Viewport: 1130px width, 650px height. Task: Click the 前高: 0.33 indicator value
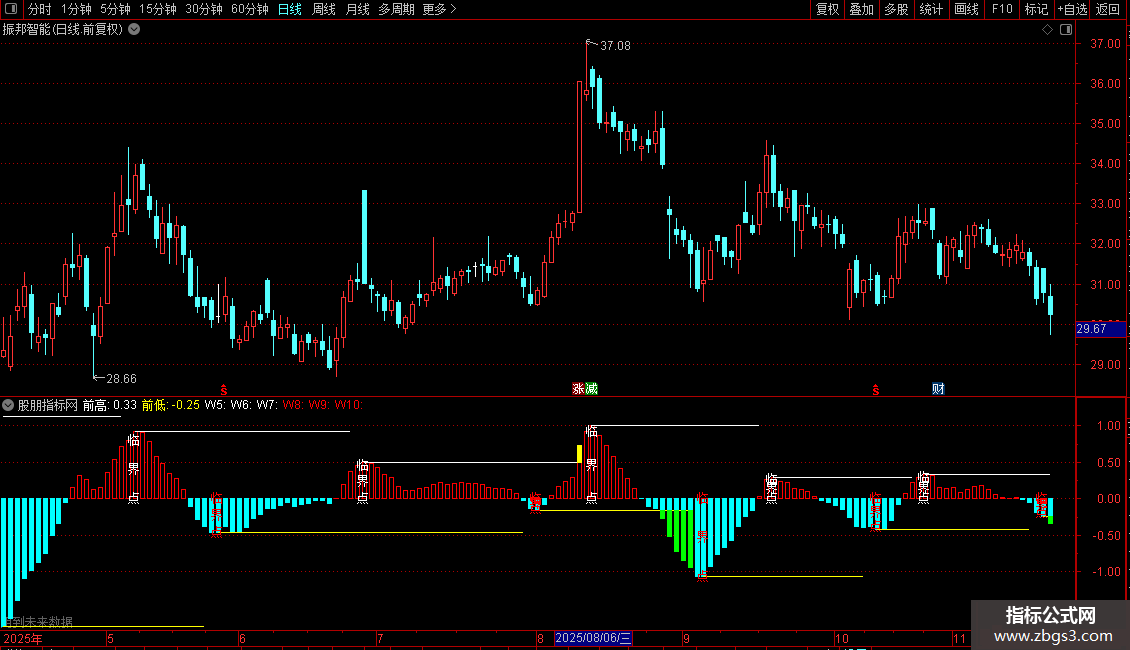110,405
